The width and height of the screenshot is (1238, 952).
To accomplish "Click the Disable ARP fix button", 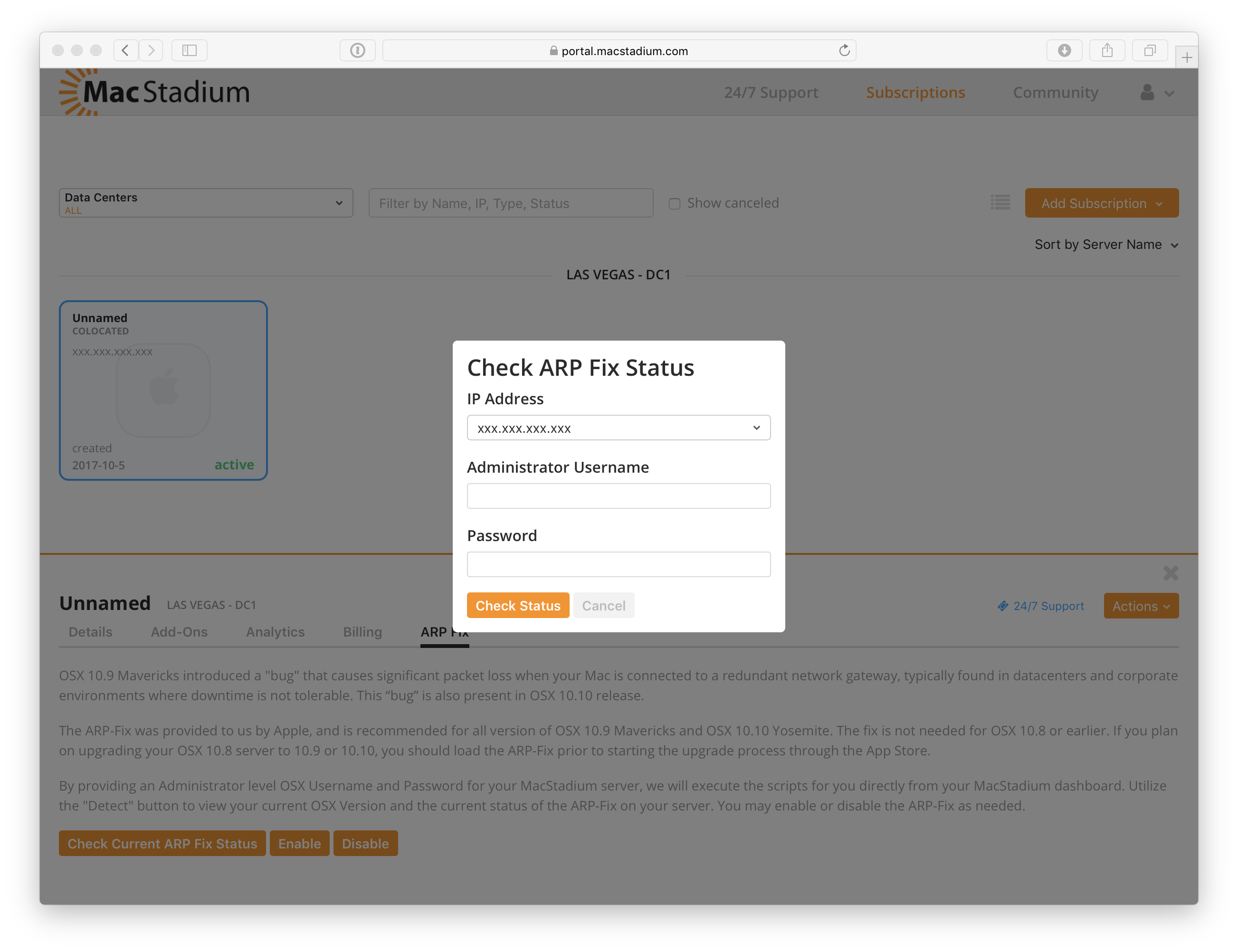I will pos(365,843).
